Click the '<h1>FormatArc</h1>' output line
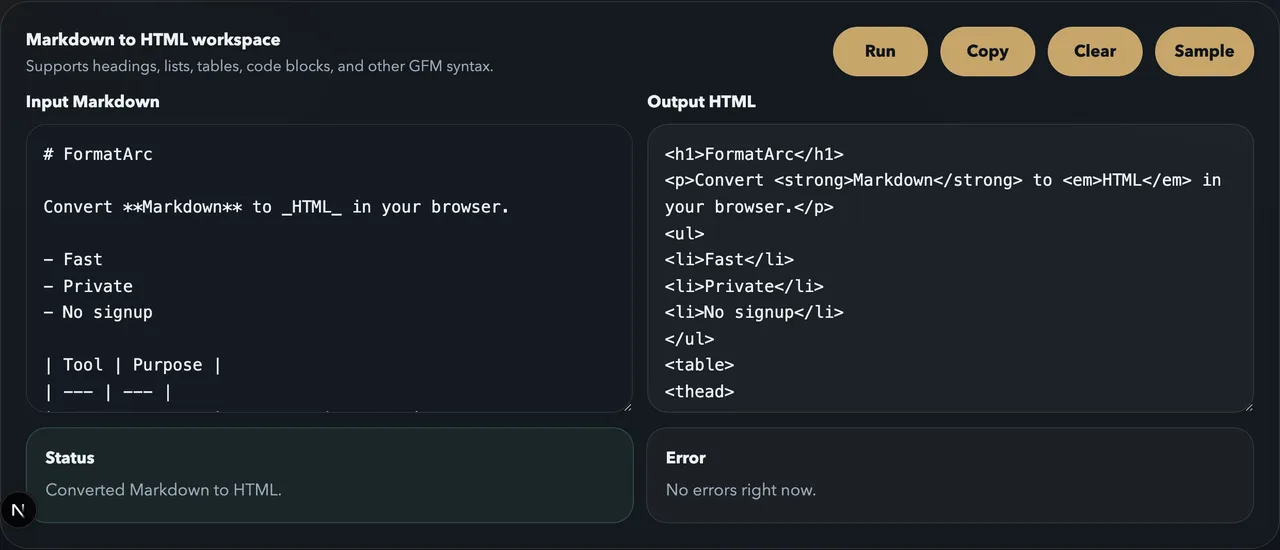This screenshot has height=550, width=1280. [754, 154]
